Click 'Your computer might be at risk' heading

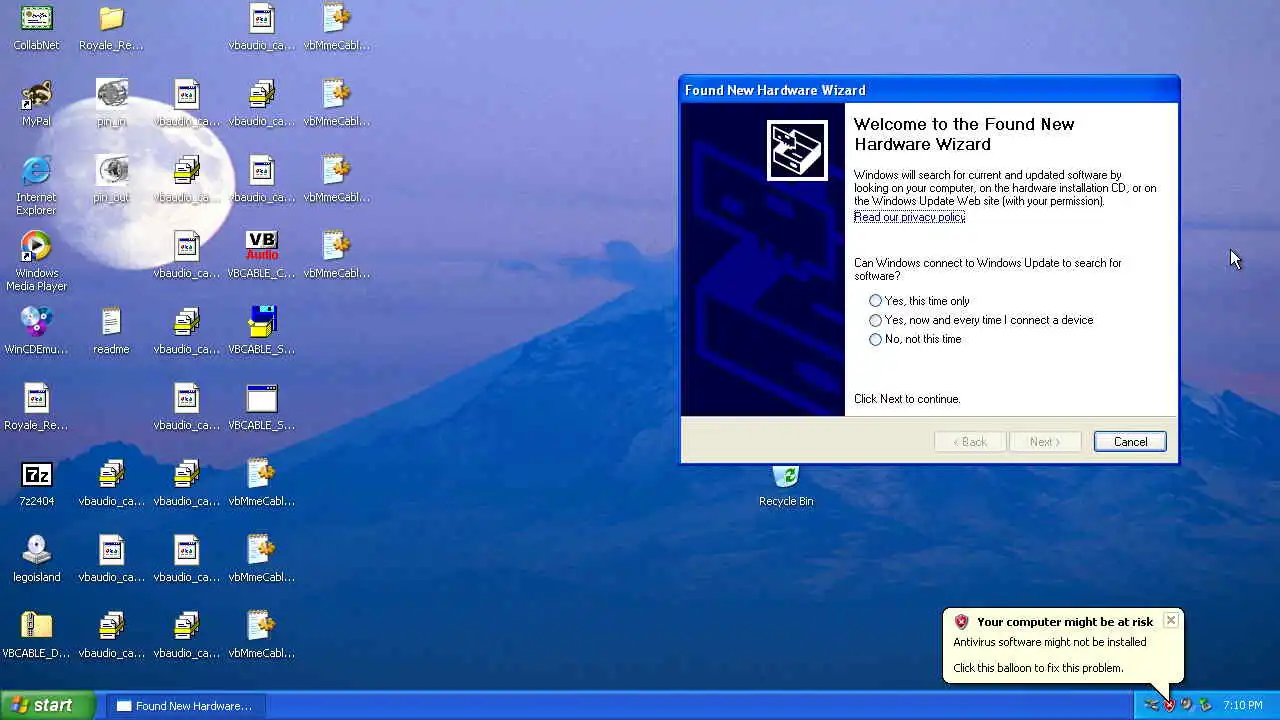click(1065, 622)
